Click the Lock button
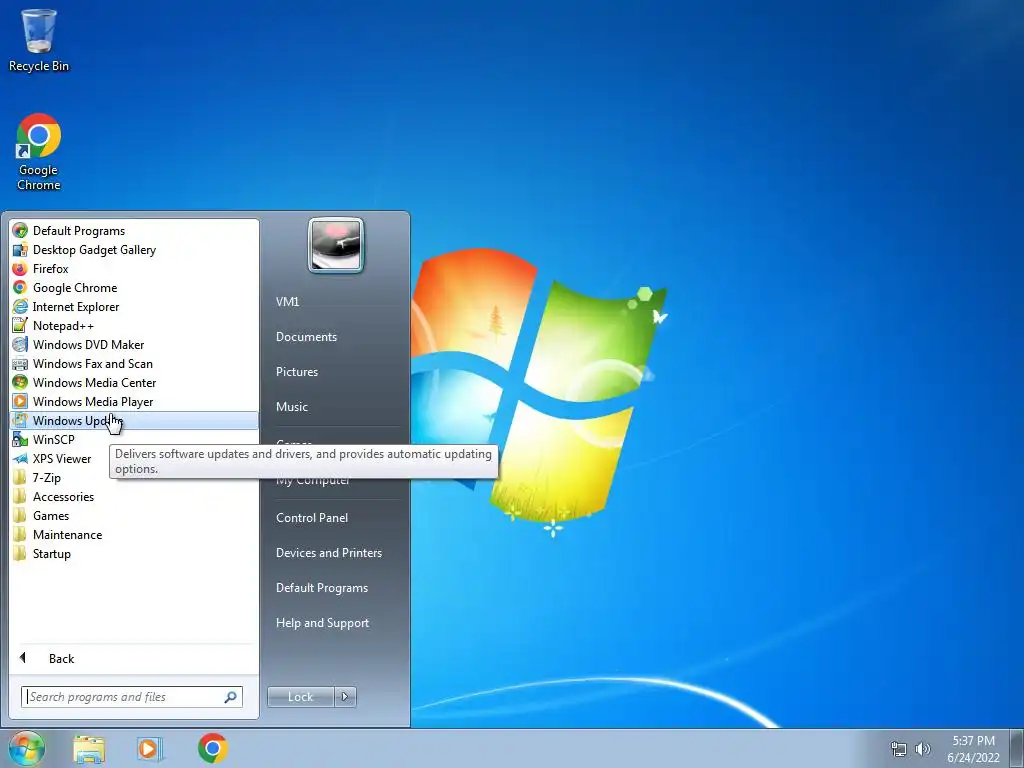This screenshot has height=768, width=1024. pyautogui.click(x=300, y=697)
